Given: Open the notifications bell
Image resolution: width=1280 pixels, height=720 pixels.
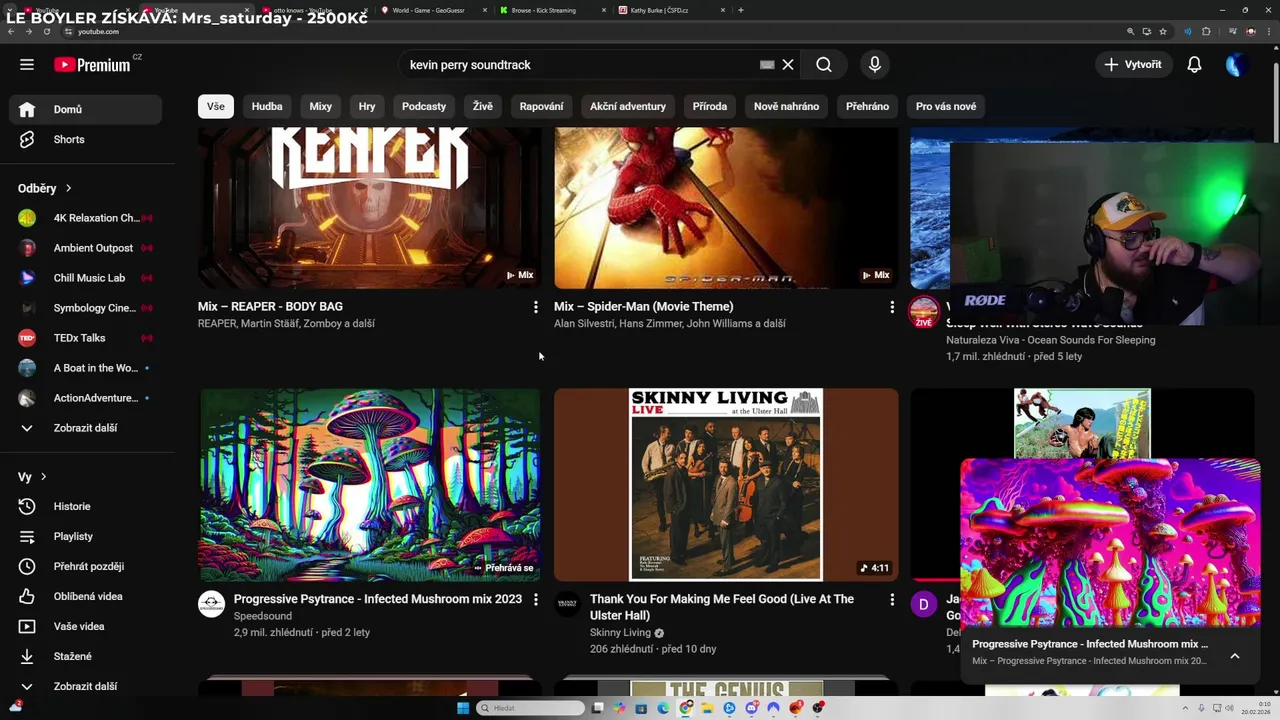Looking at the screenshot, I should tap(1194, 64).
